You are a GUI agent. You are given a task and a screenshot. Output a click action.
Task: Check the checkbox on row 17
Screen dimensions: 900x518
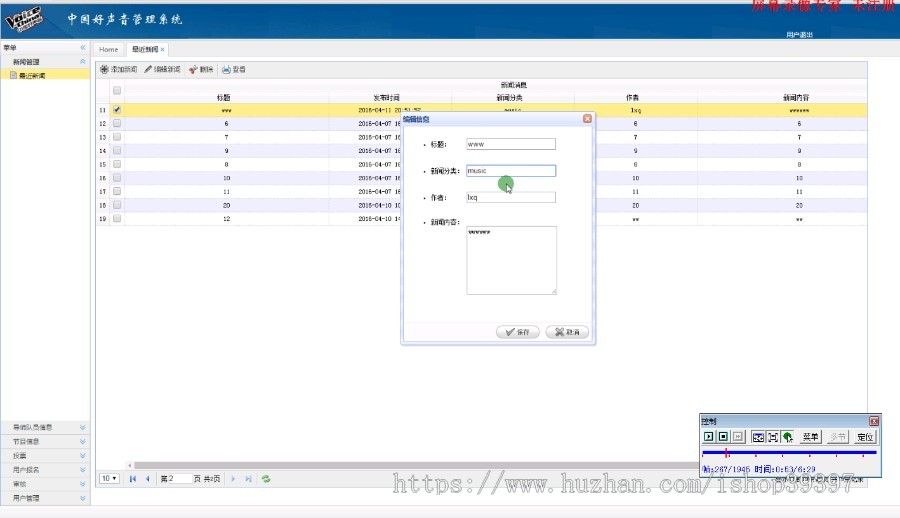pyautogui.click(x=117, y=191)
